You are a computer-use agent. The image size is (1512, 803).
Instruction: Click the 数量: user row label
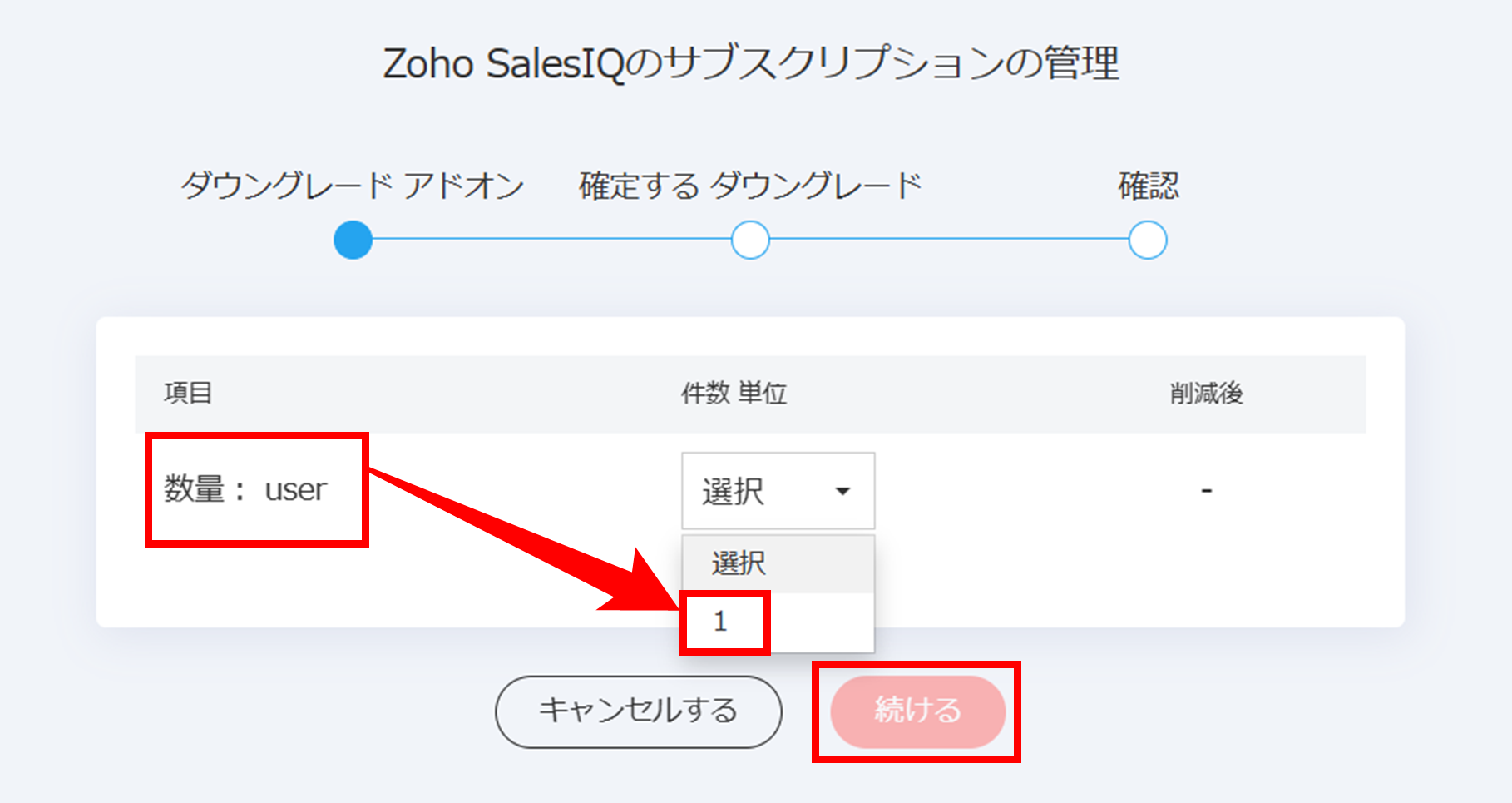[245, 489]
